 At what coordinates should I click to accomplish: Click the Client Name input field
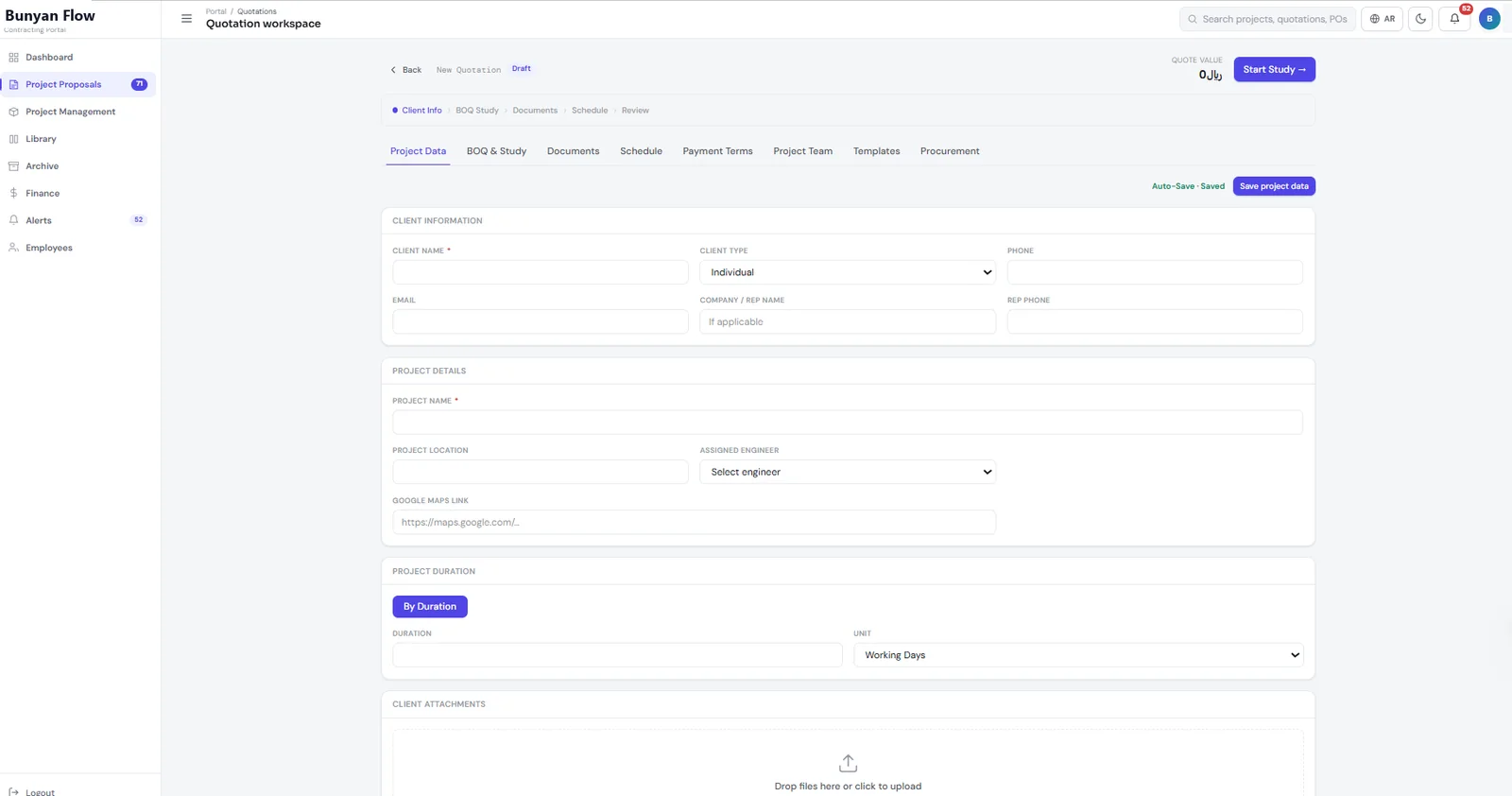(541, 272)
